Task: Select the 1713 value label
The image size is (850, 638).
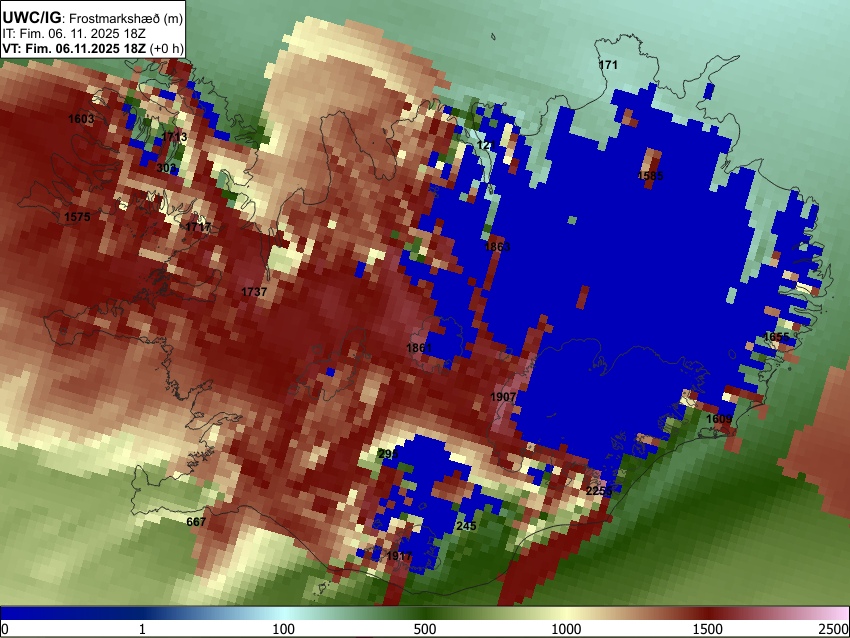Action: [x=175, y=137]
